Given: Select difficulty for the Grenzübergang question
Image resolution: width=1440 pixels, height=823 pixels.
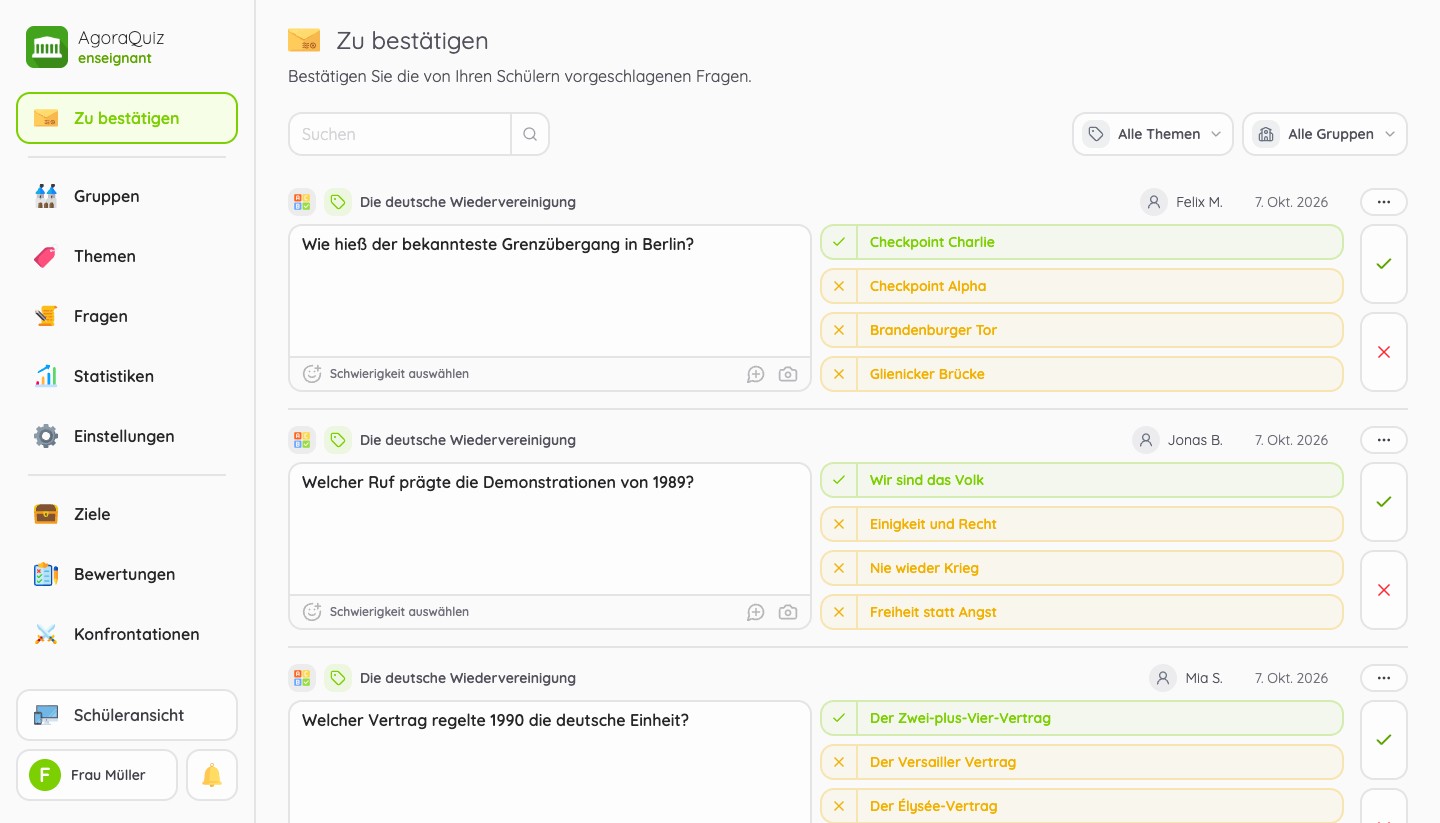Looking at the screenshot, I should [x=386, y=374].
